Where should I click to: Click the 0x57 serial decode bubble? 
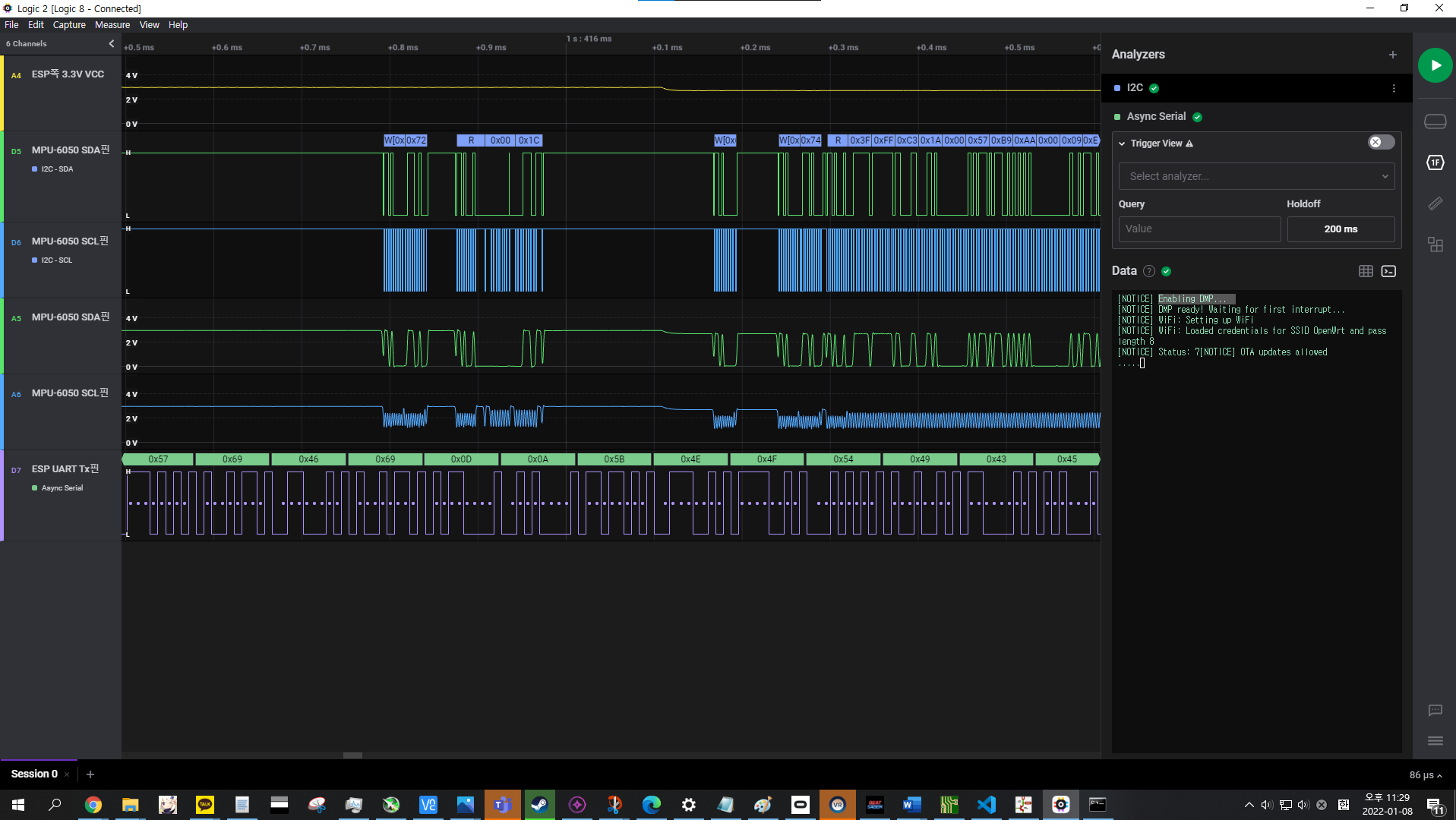pos(158,459)
